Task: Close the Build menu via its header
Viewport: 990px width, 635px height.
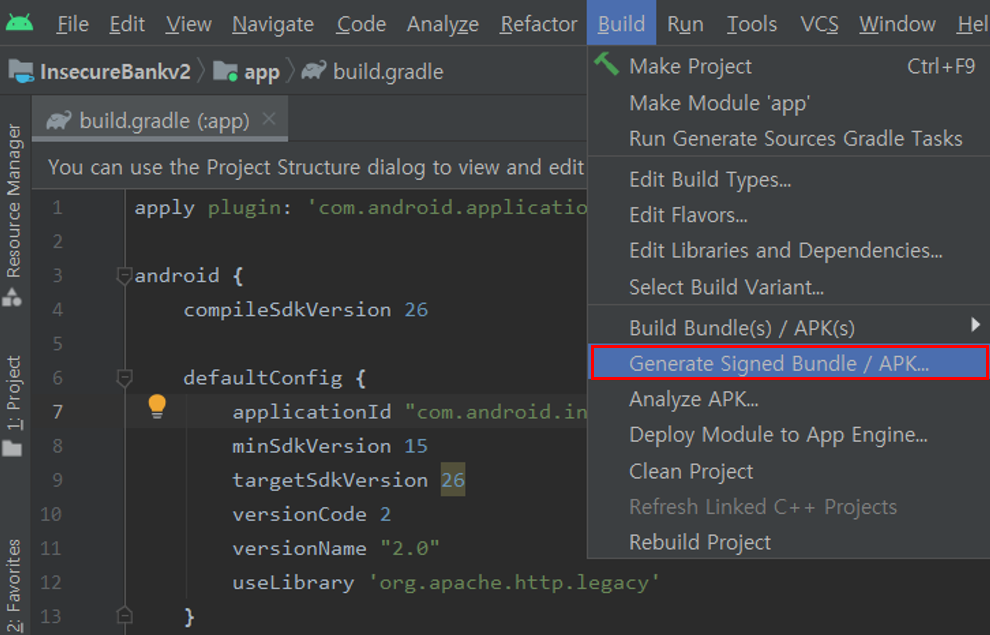Action: click(x=621, y=23)
